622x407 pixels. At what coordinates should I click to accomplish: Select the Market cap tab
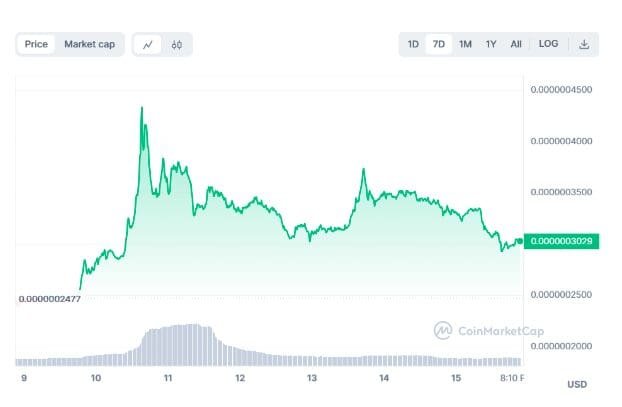(89, 44)
